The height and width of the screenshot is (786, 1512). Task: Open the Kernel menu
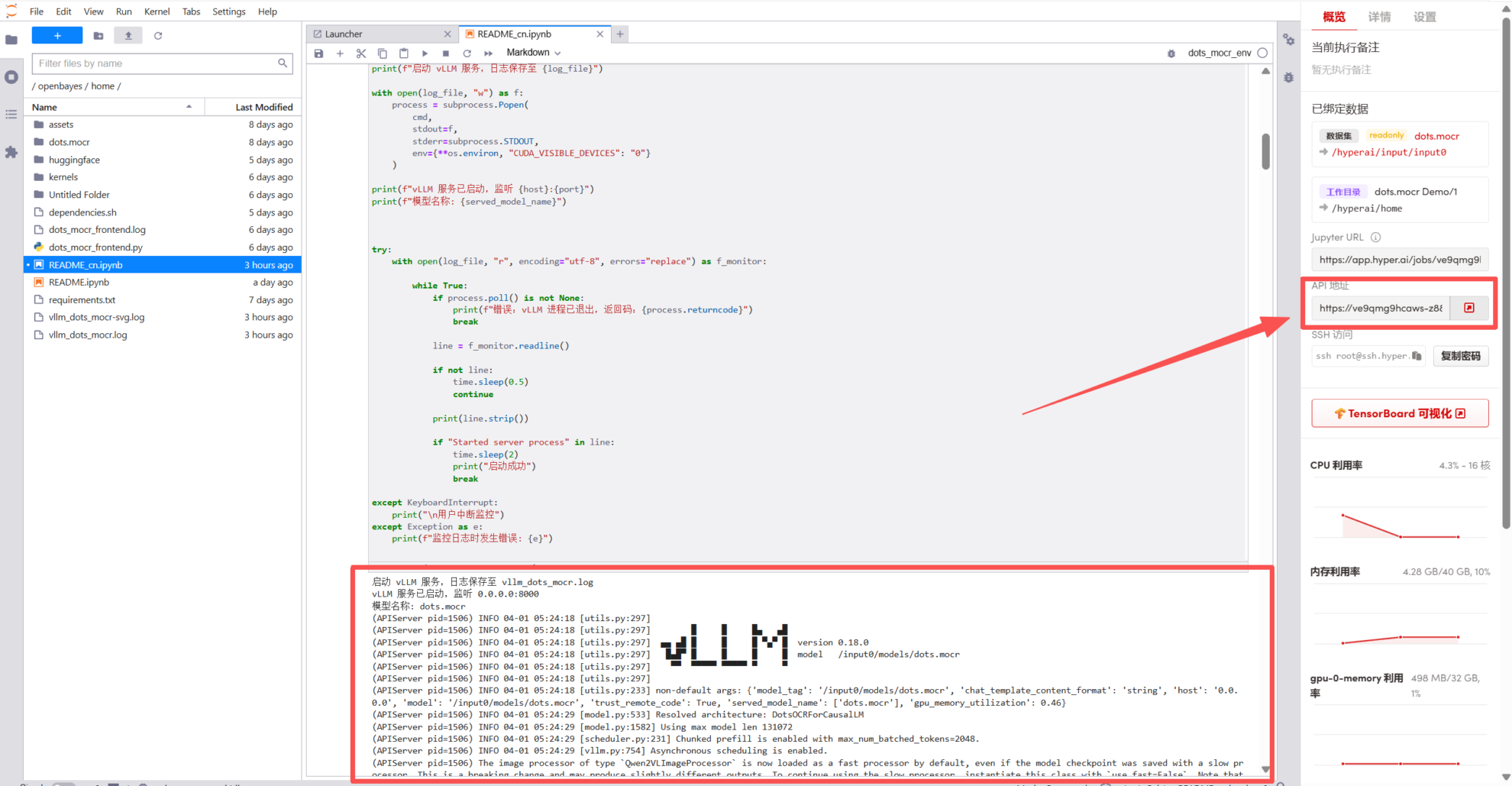[x=157, y=11]
